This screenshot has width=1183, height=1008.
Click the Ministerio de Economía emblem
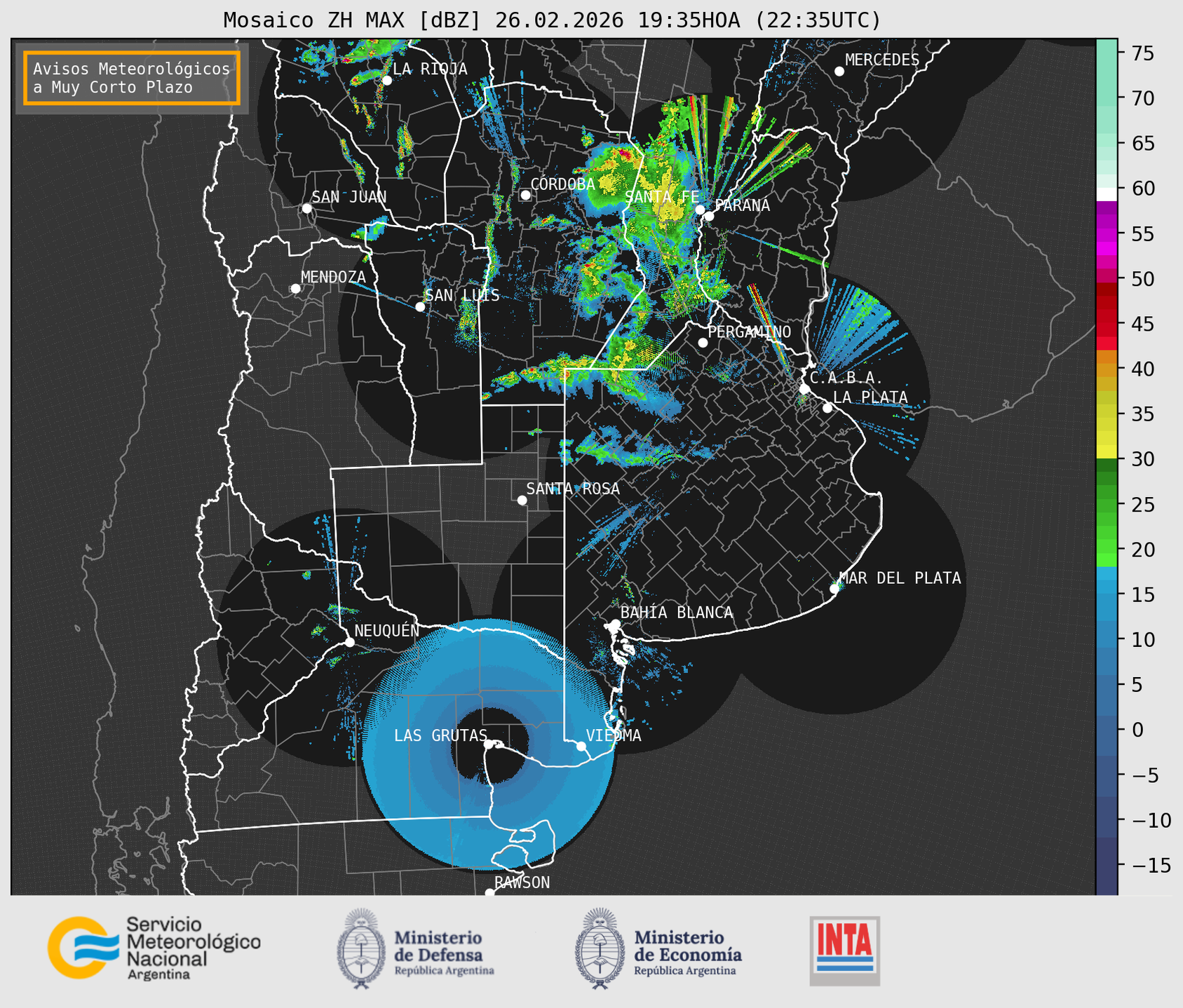pos(600,948)
